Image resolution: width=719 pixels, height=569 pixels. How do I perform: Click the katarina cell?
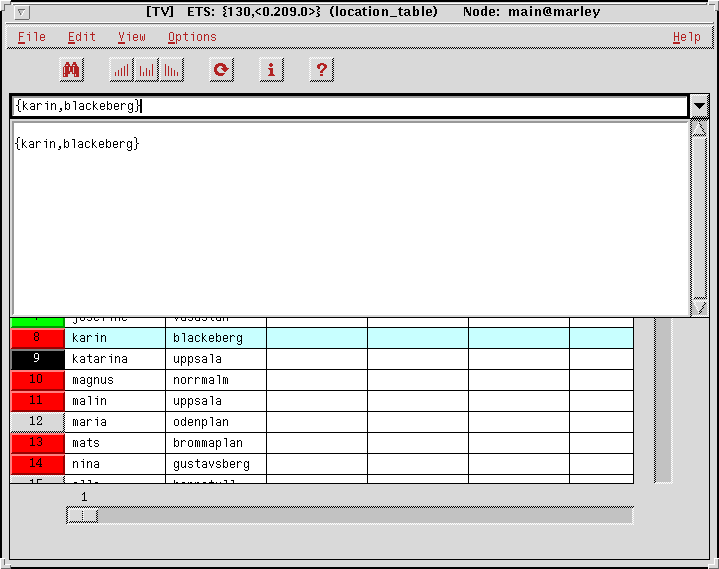(x=115, y=359)
